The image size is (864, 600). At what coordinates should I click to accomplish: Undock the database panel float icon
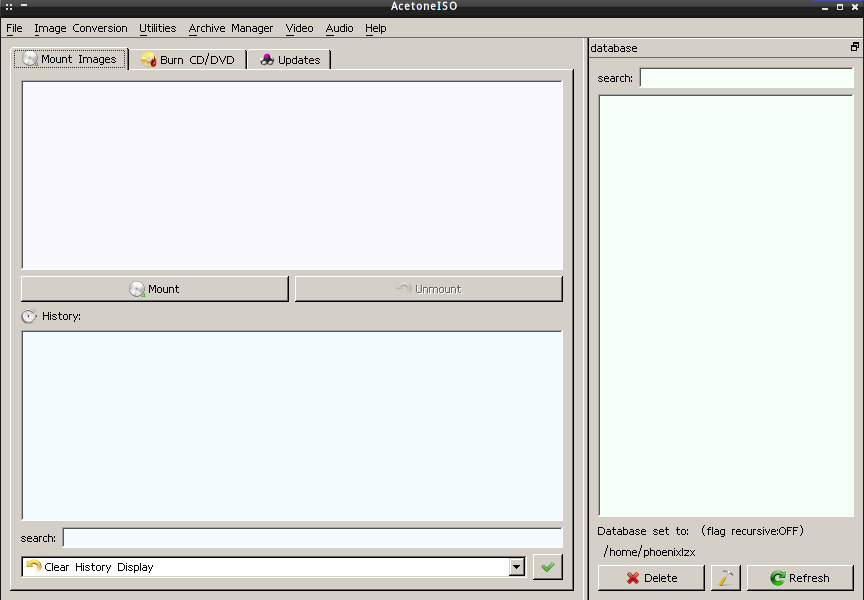pyautogui.click(x=855, y=47)
